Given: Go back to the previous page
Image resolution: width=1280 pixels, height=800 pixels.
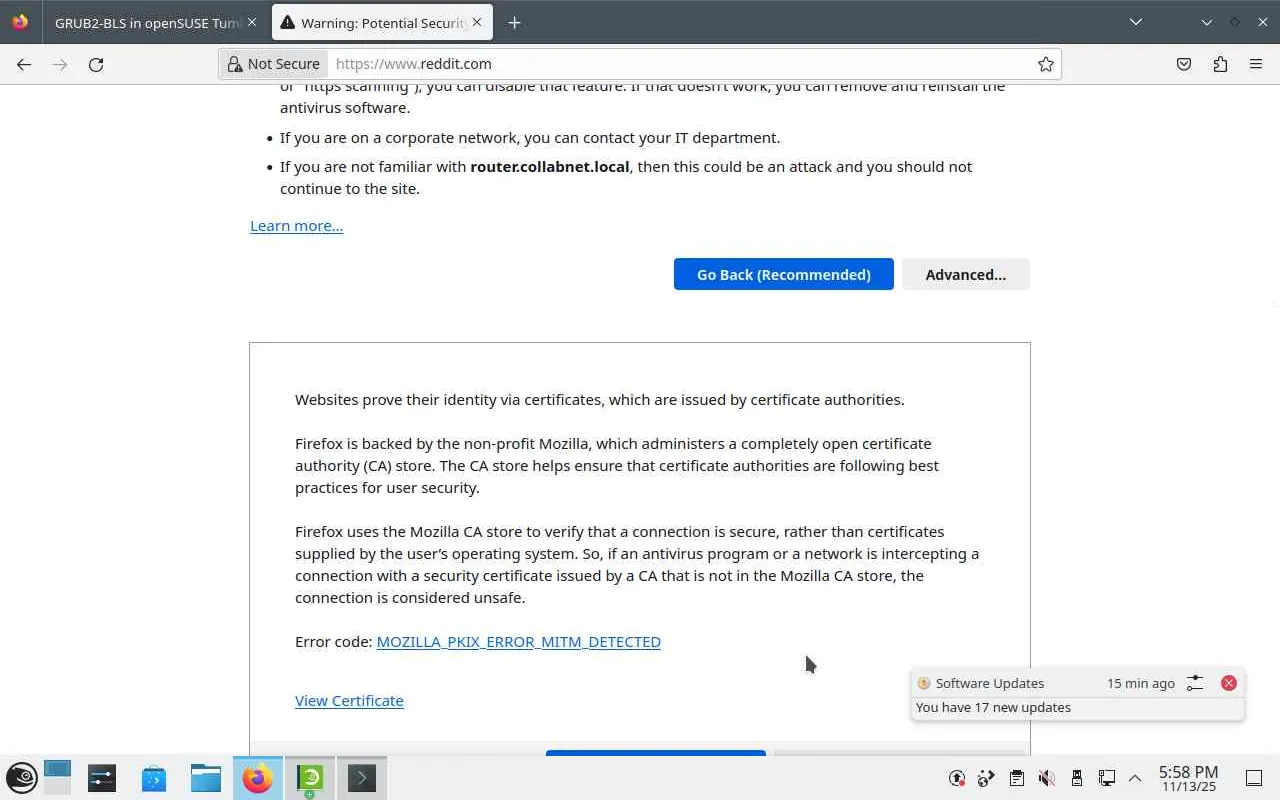Looking at the screenshot, I should [x=24, y=64].
